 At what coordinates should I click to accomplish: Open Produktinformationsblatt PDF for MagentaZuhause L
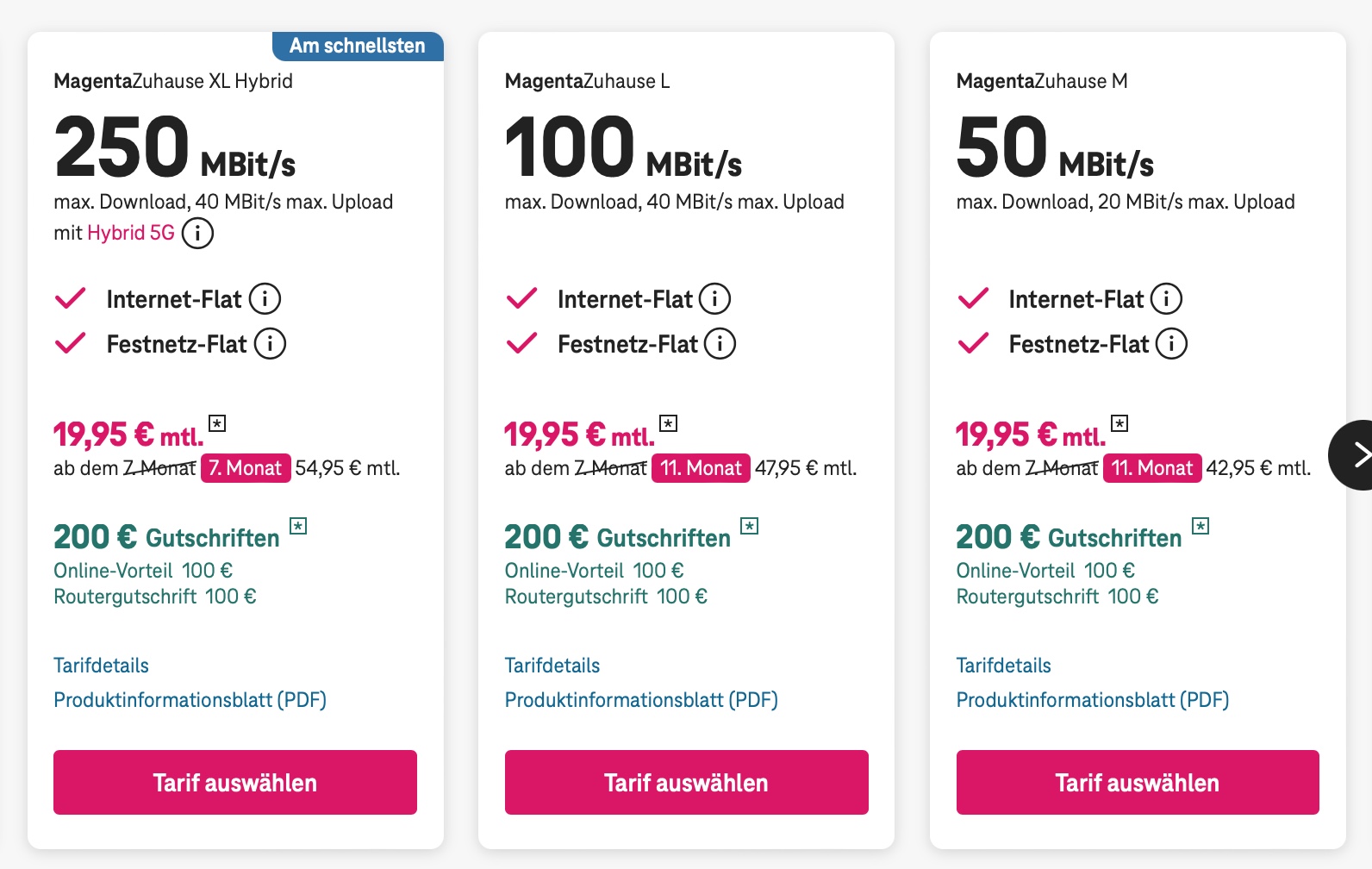pyautogui.click(x=641, y=700)
